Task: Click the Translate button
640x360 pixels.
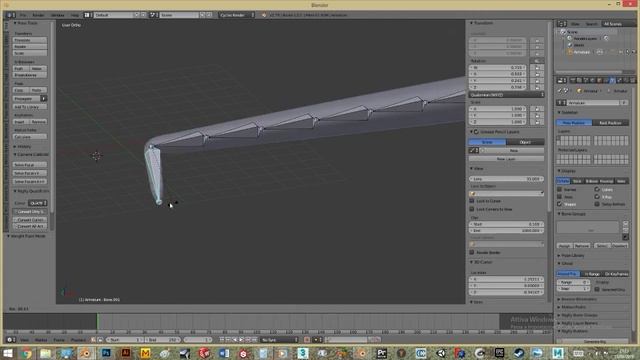Action: (30, 40)
